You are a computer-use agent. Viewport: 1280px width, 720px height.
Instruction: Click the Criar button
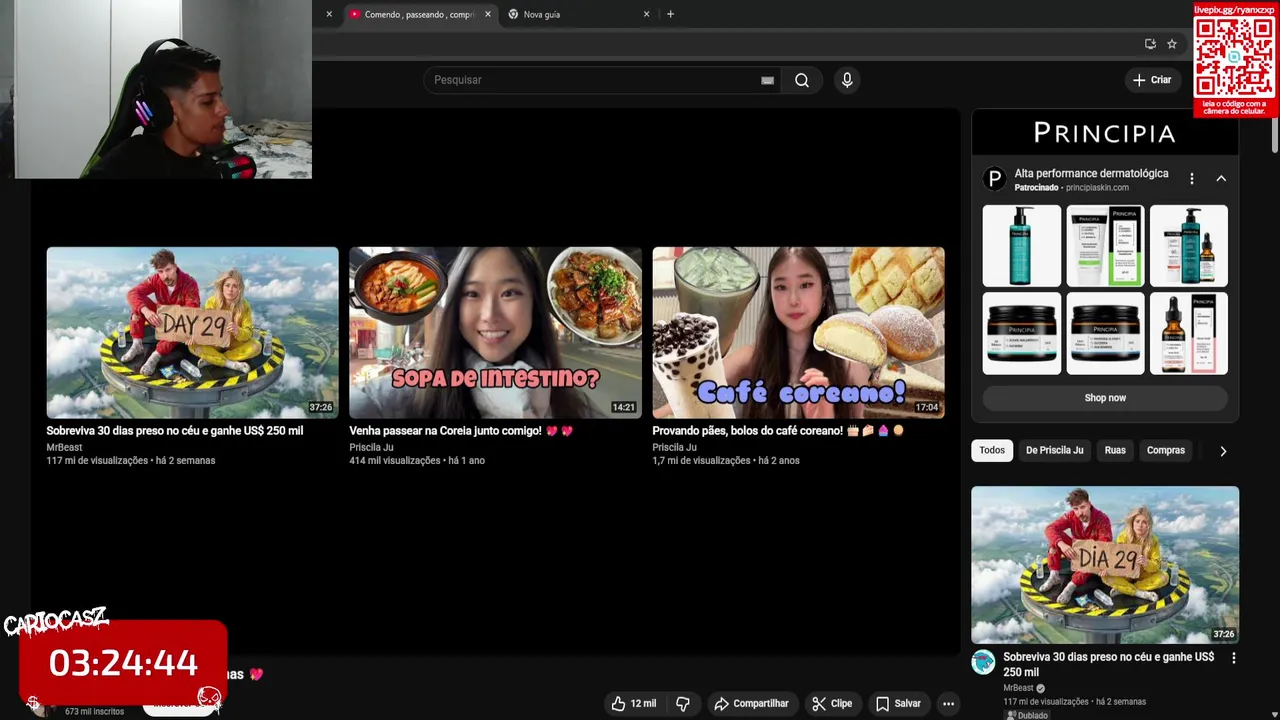[1152, 80]
